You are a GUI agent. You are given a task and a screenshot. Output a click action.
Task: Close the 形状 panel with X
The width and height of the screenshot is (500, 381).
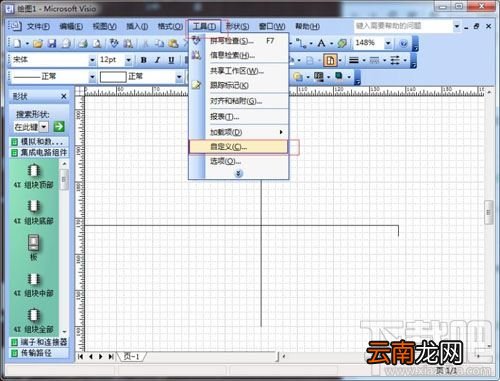click(x=64, y=96)
